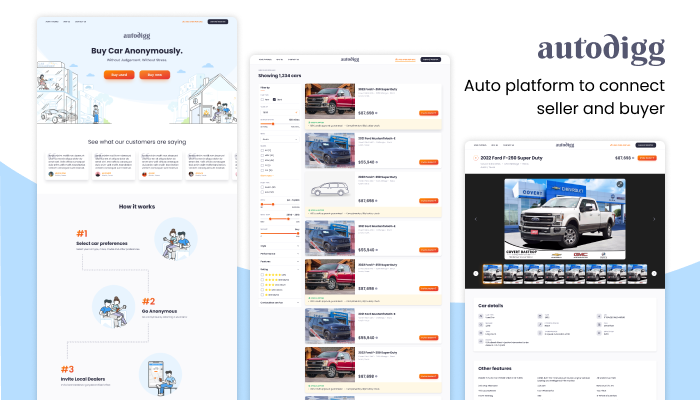Click the autodigg logo in the car detail page header
This screenshot has width=700, height=400.
565,145
